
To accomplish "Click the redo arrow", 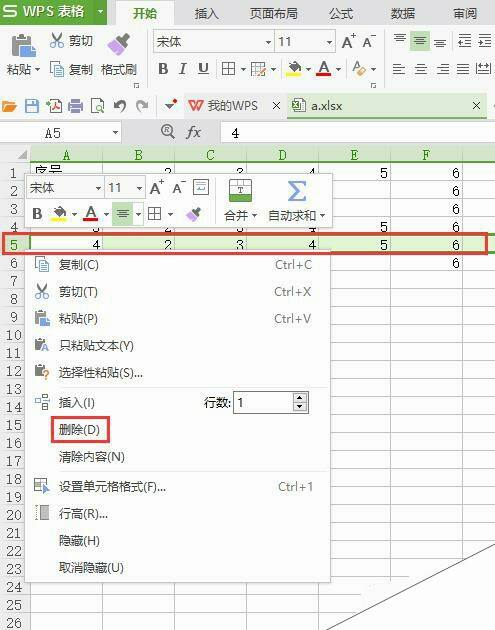I will [x=141, y=106].
